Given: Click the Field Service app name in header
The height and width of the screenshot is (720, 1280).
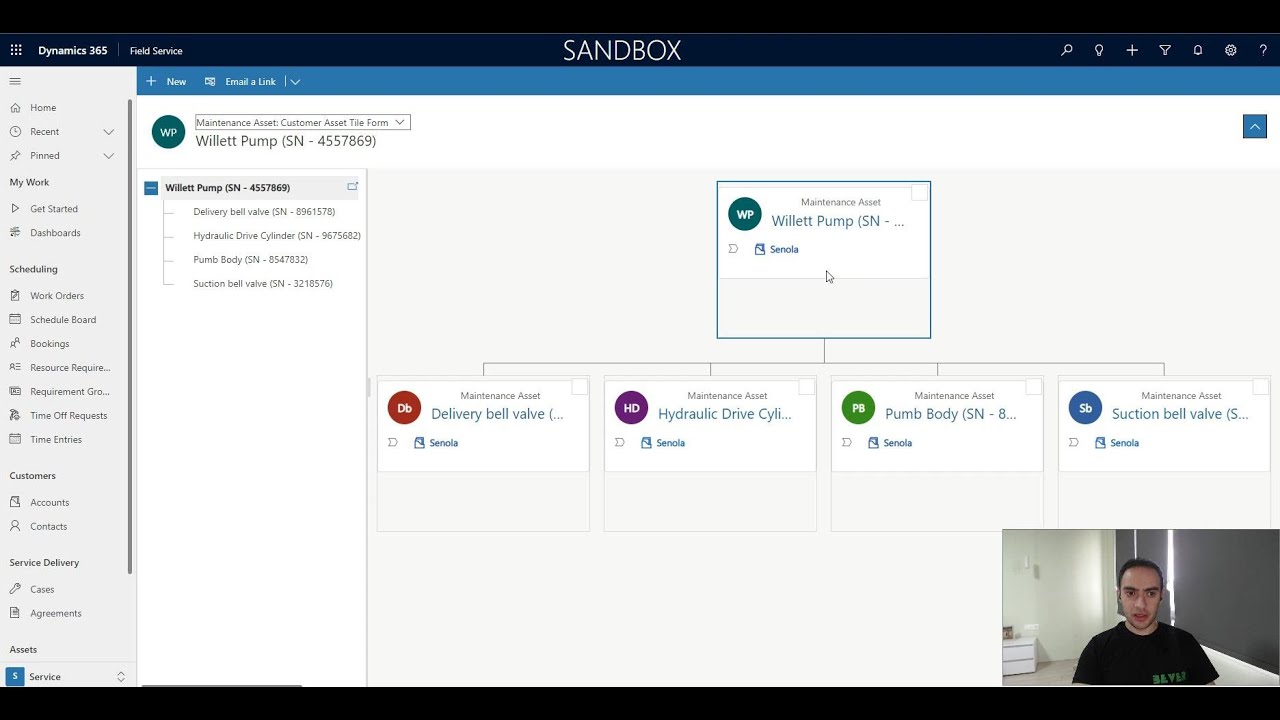Looking at the screenshot, I should (x=156, y=50).
